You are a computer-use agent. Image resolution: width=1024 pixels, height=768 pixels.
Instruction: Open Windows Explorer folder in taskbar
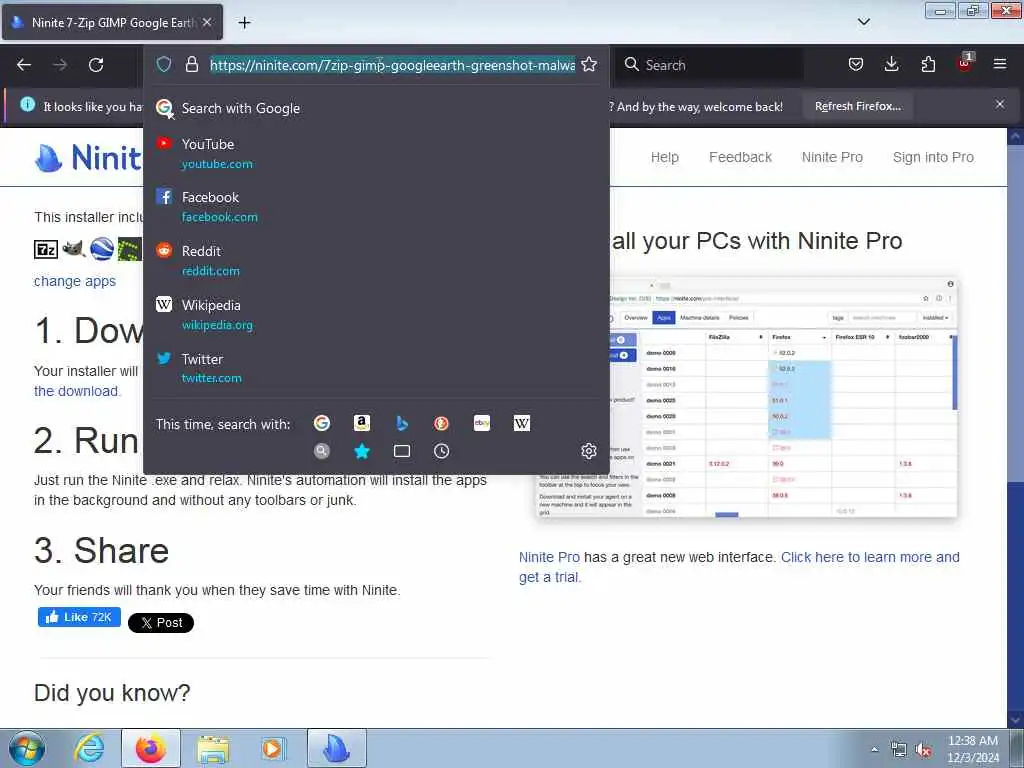pos(213,748)
